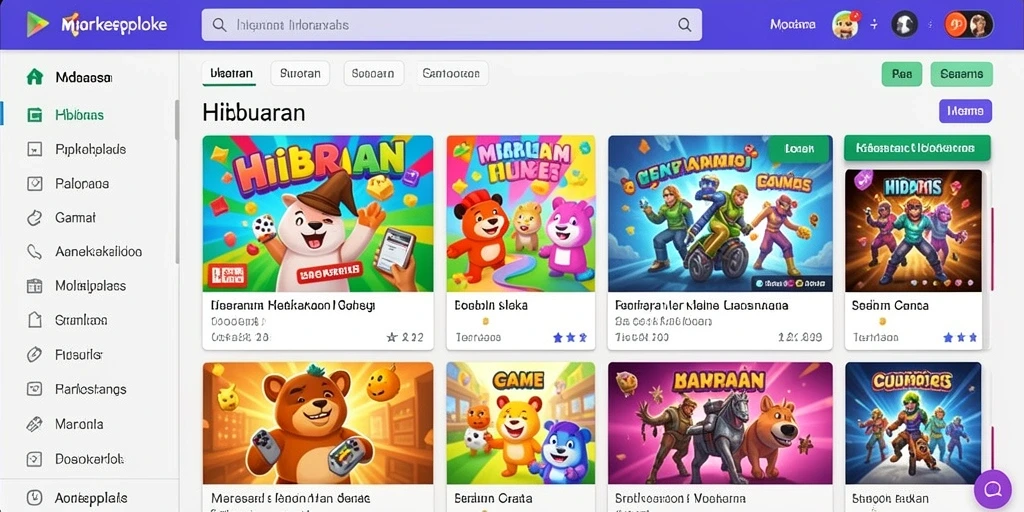Click the icon beside Gamat
The width and height of the screenshot is (1024, 512).
tap(35, 217)
